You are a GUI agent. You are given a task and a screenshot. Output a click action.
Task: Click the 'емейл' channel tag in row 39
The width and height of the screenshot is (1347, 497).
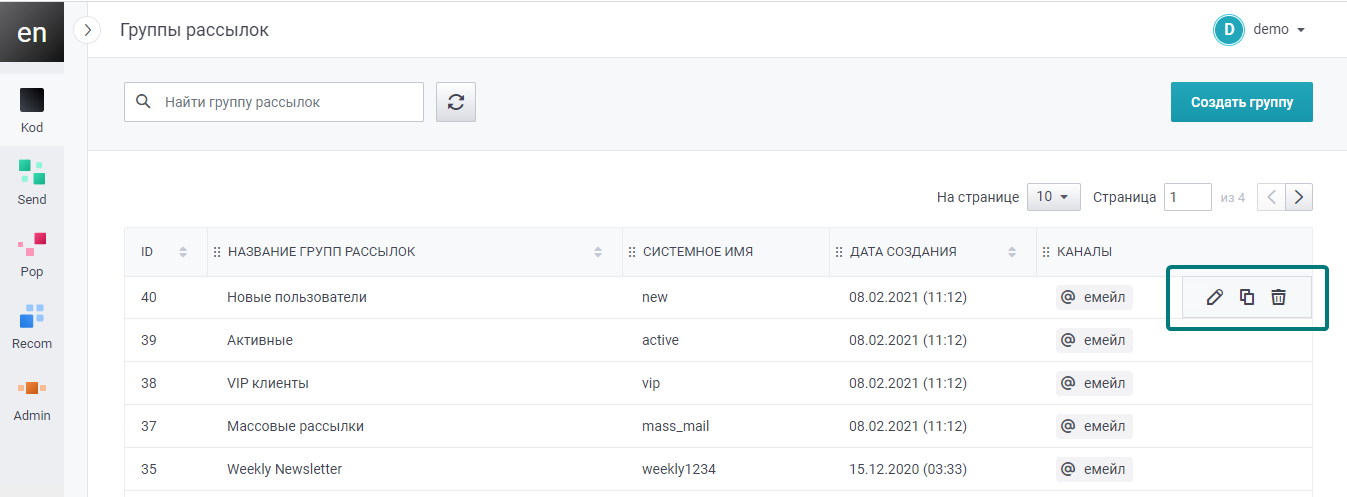(x=1094, y=340)
